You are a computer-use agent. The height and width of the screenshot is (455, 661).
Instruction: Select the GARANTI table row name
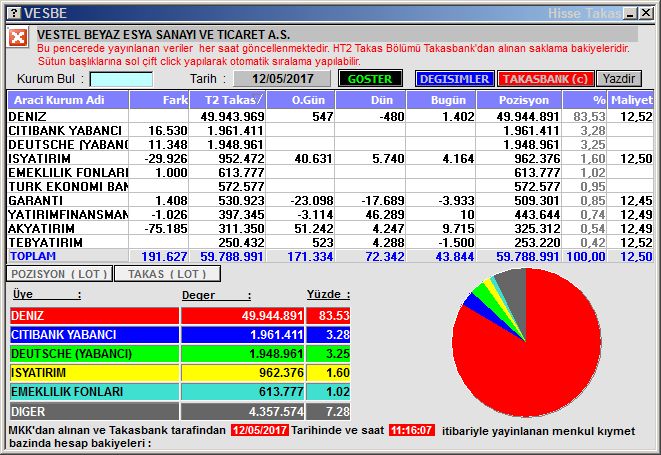[36, 201]
